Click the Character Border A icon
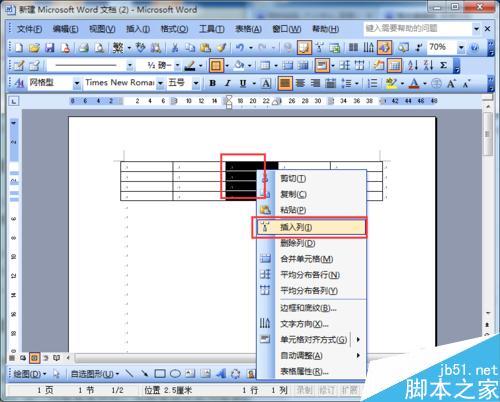 [266, 83]
